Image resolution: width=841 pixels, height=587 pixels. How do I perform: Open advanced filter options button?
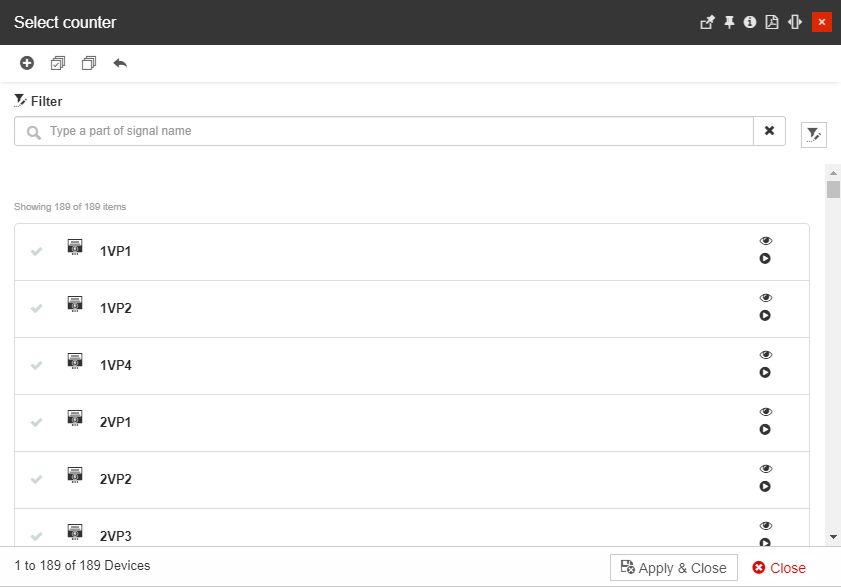click(x=814, y=134)
